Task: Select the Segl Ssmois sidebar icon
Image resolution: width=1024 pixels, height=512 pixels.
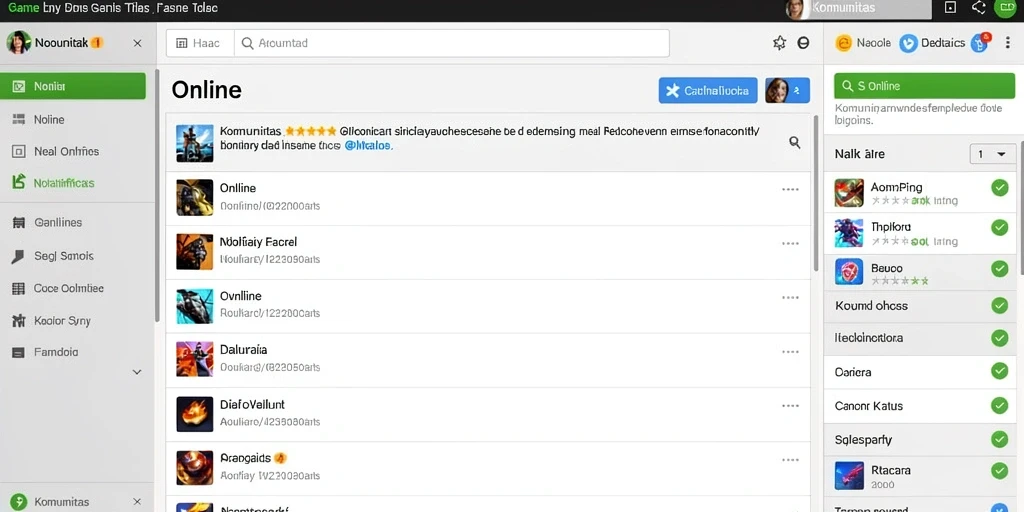Action: tap(18, 256)
